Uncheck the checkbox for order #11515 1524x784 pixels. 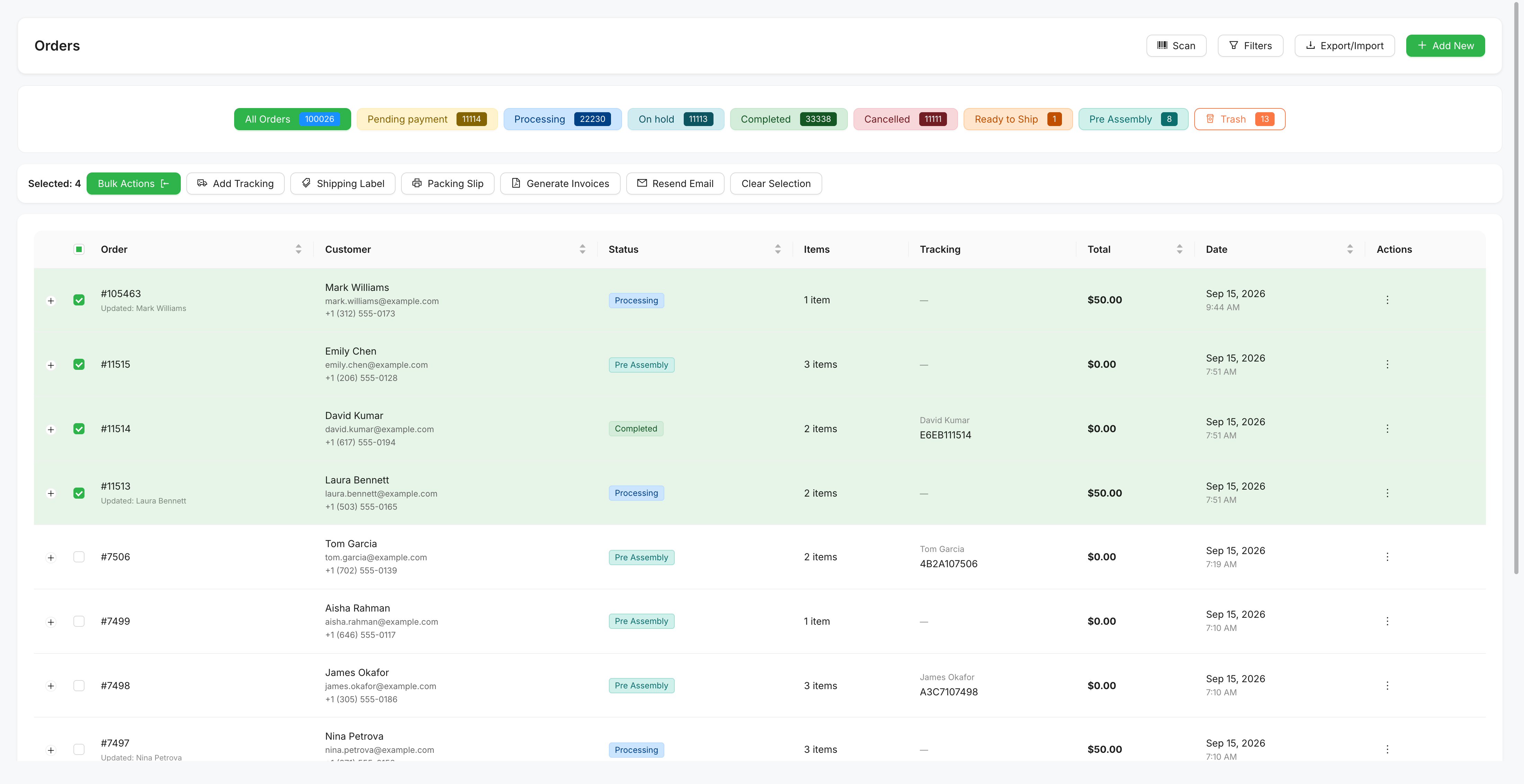[79, 365]
